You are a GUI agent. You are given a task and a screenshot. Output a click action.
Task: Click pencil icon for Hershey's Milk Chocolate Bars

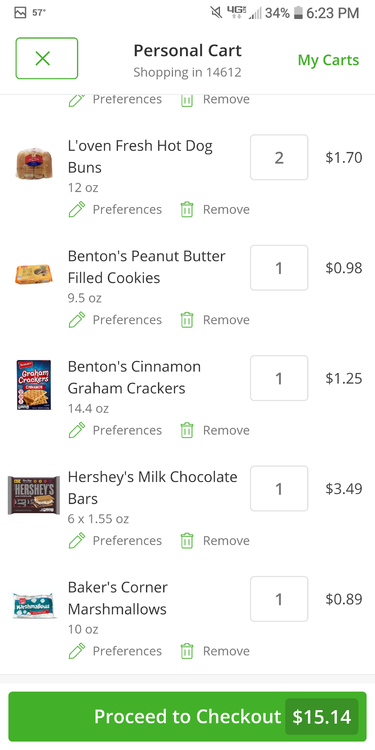pyautogui.click(x=77, y=540)
